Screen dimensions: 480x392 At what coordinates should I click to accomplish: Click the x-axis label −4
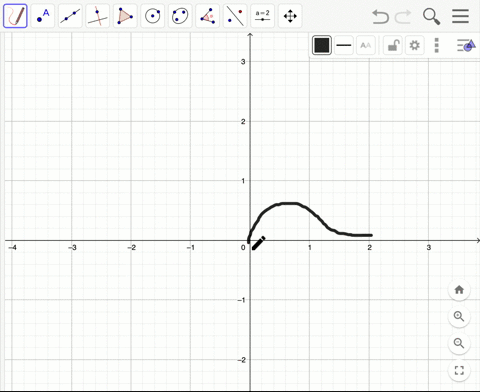[x=12, y=248]
